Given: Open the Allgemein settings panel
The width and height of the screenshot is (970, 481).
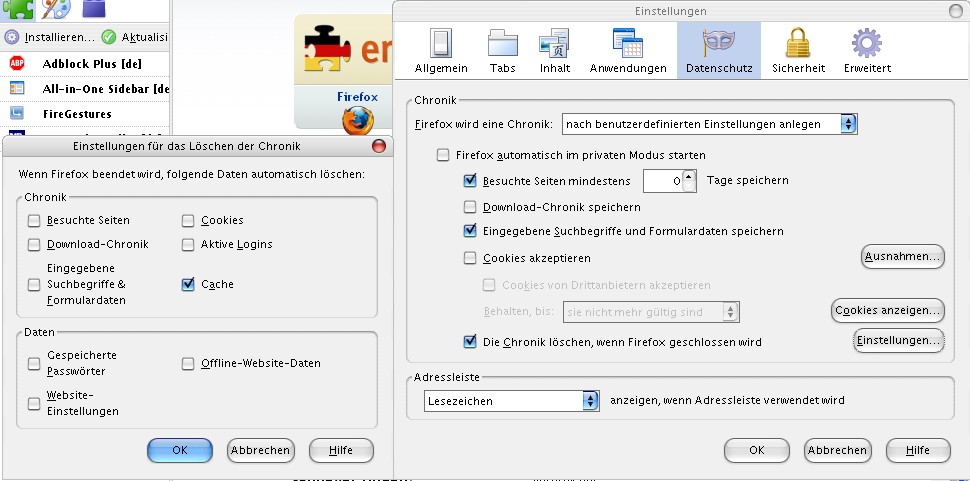Looking at the screenshot, I should [x=441, y=51].
